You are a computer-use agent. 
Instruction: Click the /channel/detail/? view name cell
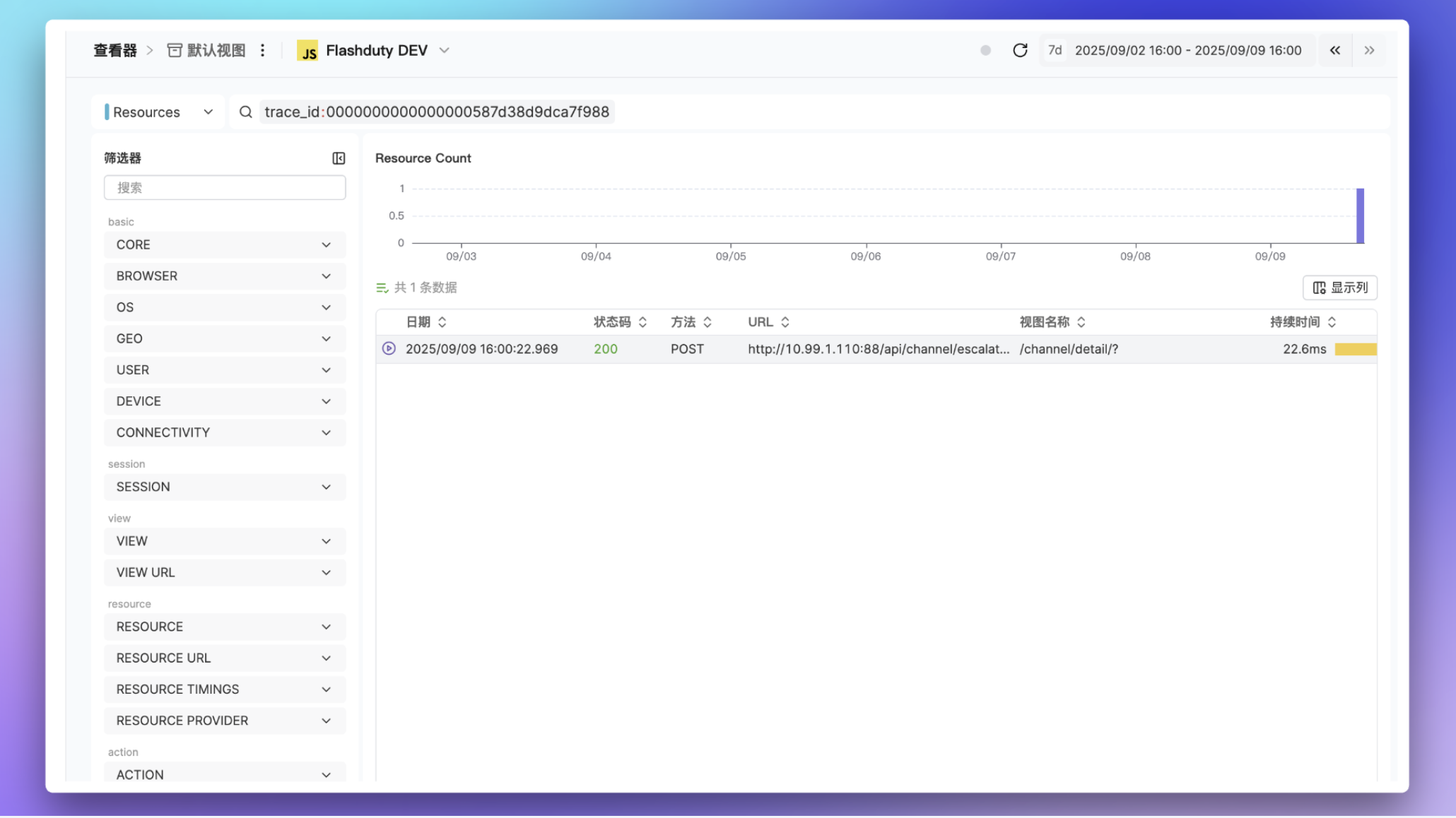[x=1068, y=349]
